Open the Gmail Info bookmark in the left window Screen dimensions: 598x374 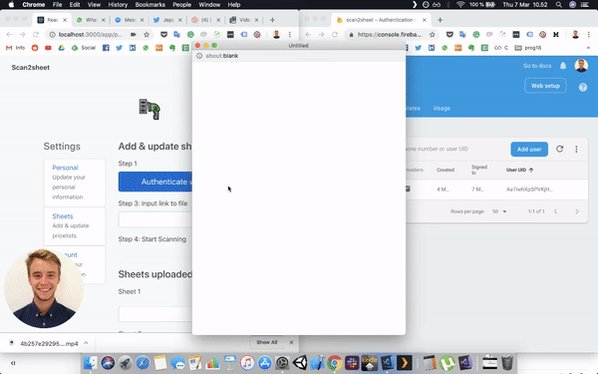[16, 48]
